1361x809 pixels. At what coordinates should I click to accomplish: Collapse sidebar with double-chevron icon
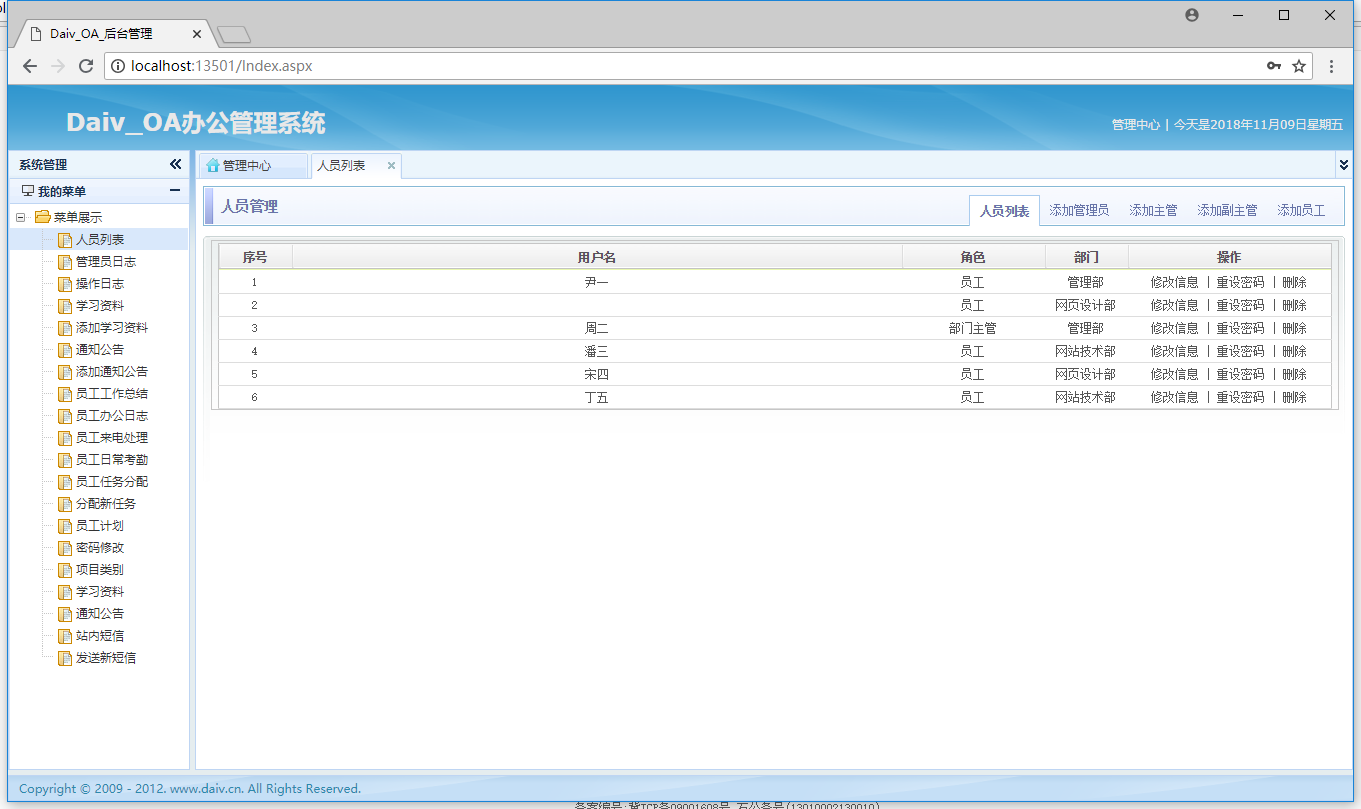coord(175,164)
